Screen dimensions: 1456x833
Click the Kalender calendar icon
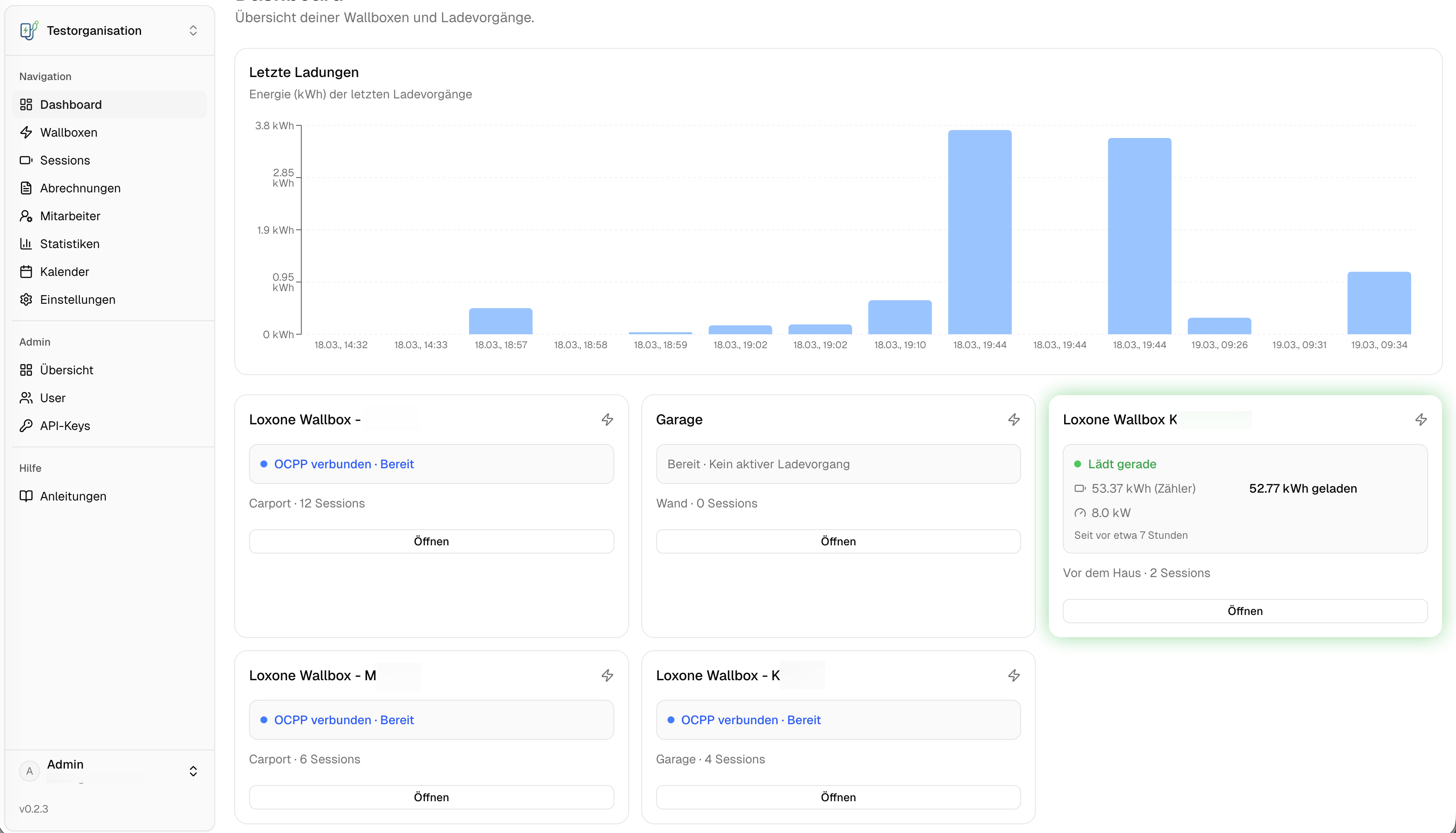pos(26,272)
